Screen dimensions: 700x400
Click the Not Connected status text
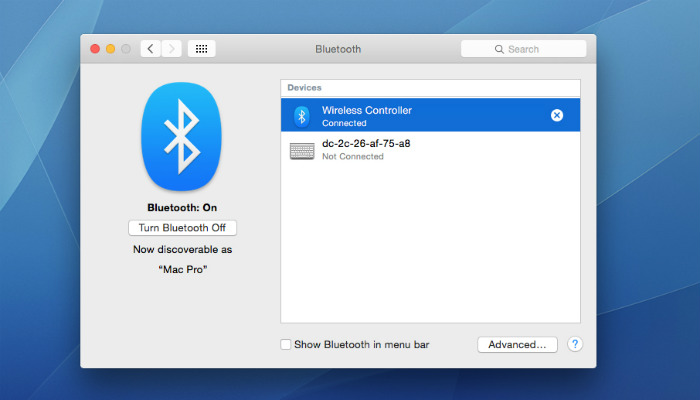(353, 156)
